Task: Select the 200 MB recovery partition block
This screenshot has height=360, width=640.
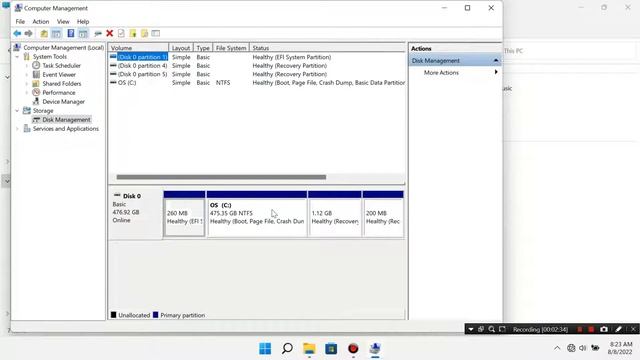Action: tap(383, 214)
